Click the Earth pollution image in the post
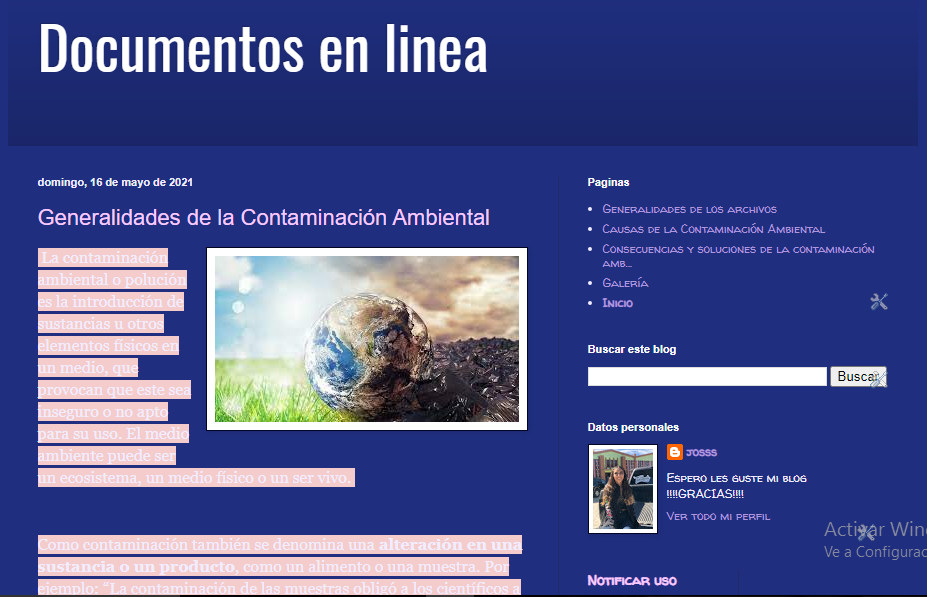Viewport: 927px width, 597px height. click(x=366, y=338)
